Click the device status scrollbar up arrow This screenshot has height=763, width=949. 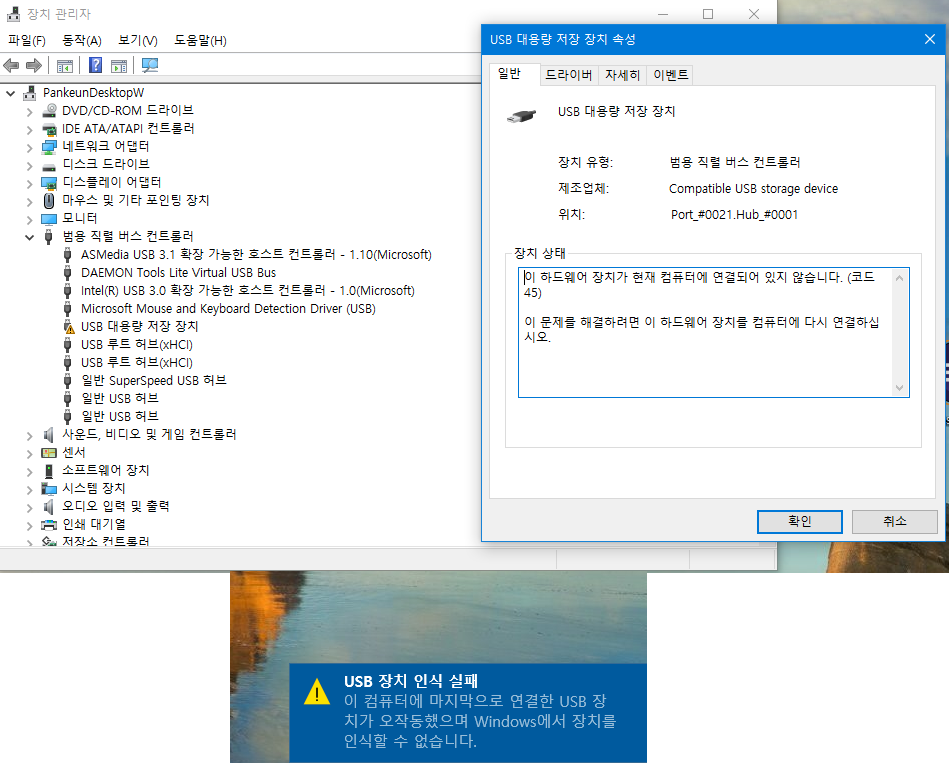click(x=899, y=278)
